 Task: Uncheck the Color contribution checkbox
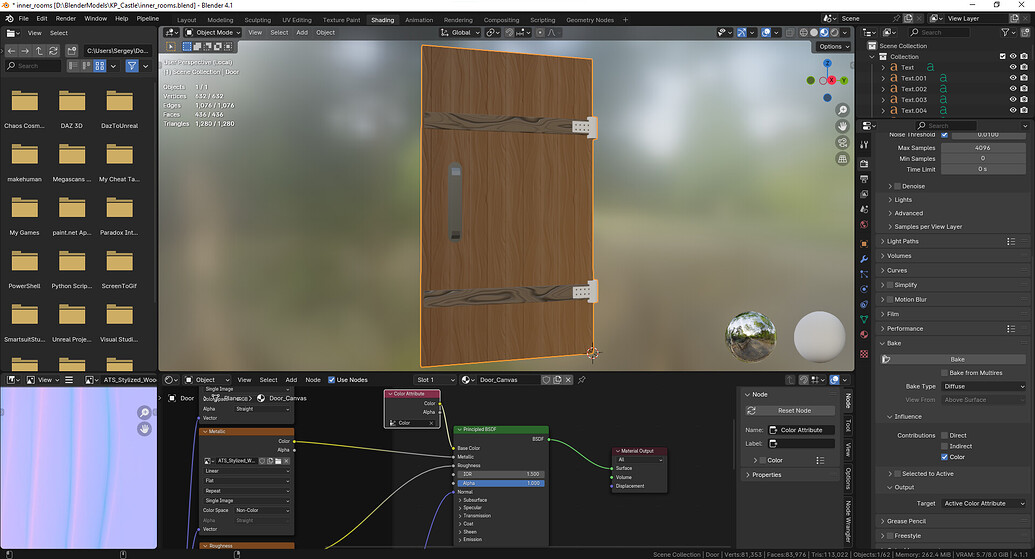945,457
